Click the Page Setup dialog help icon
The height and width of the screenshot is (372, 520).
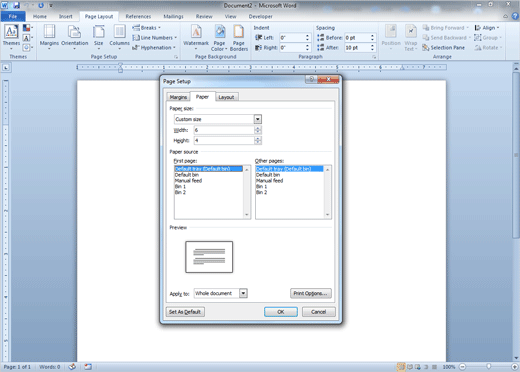coord(311,79)
